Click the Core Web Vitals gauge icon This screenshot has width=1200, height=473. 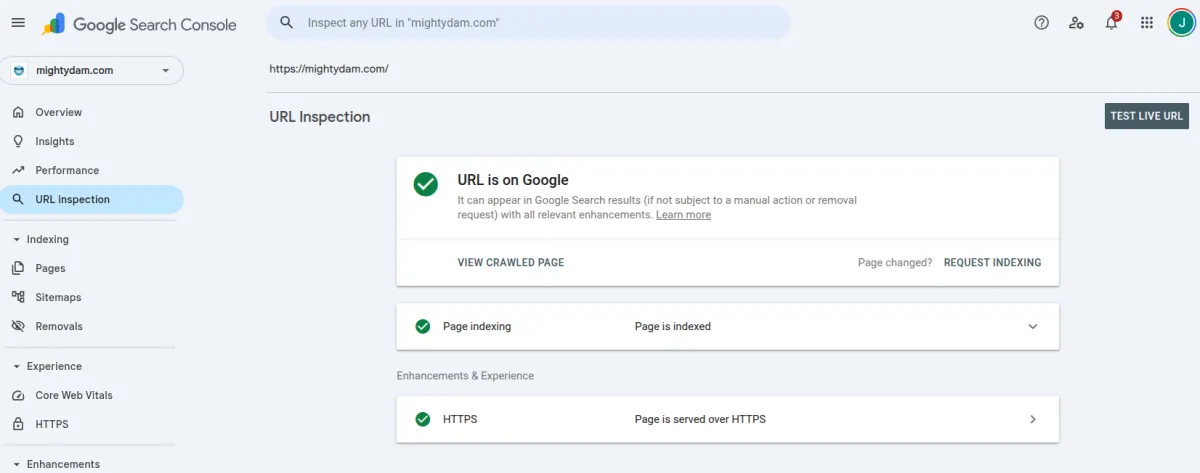click(18, 395)
